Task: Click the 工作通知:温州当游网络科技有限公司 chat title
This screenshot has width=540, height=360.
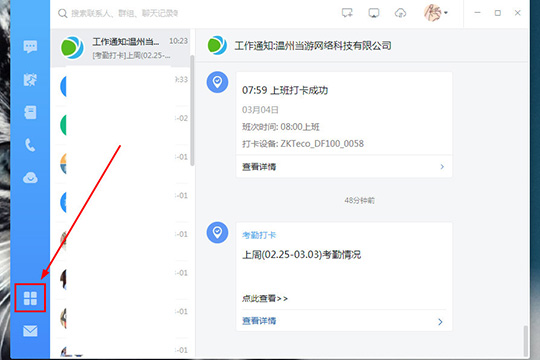Action: (313, 45)
